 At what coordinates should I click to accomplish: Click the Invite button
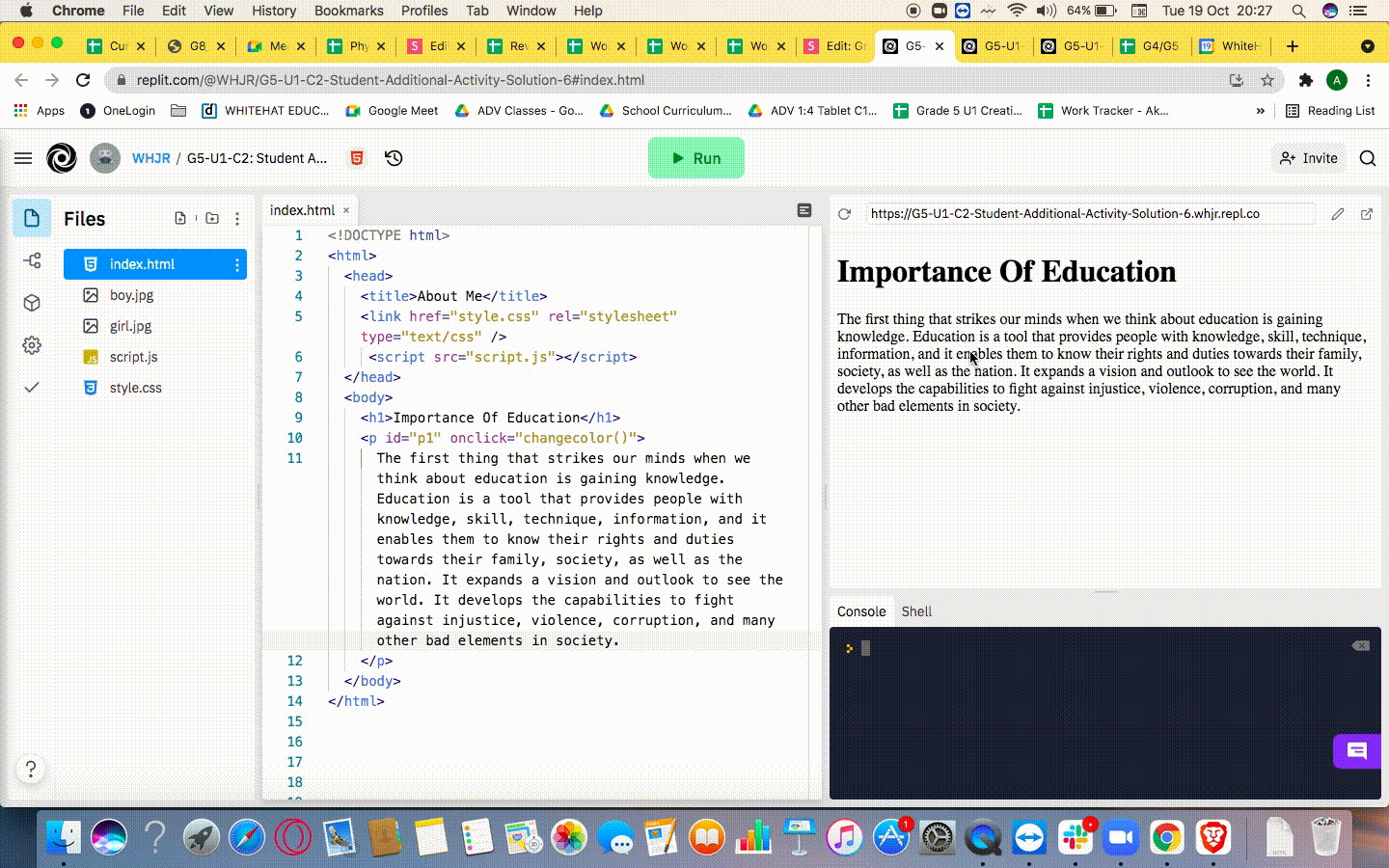tap(1309, 158)
